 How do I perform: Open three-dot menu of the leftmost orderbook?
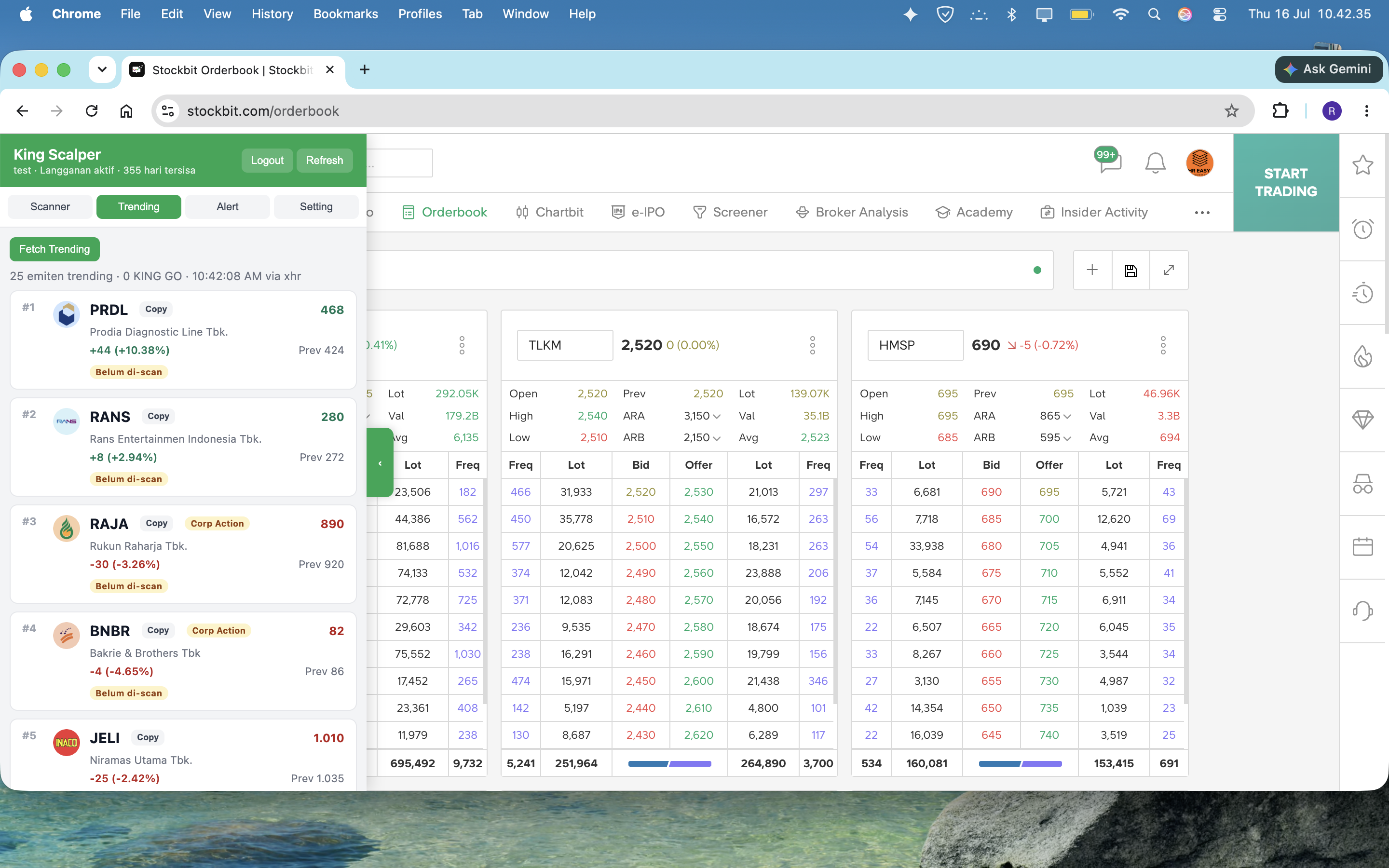pos(462,345)
